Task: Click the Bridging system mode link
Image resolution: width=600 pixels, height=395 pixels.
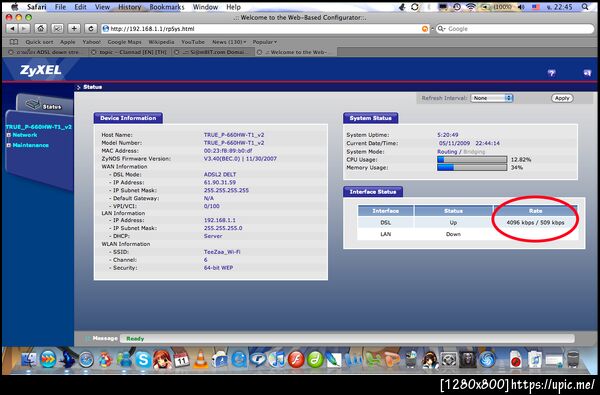Action: coord(474,152)
